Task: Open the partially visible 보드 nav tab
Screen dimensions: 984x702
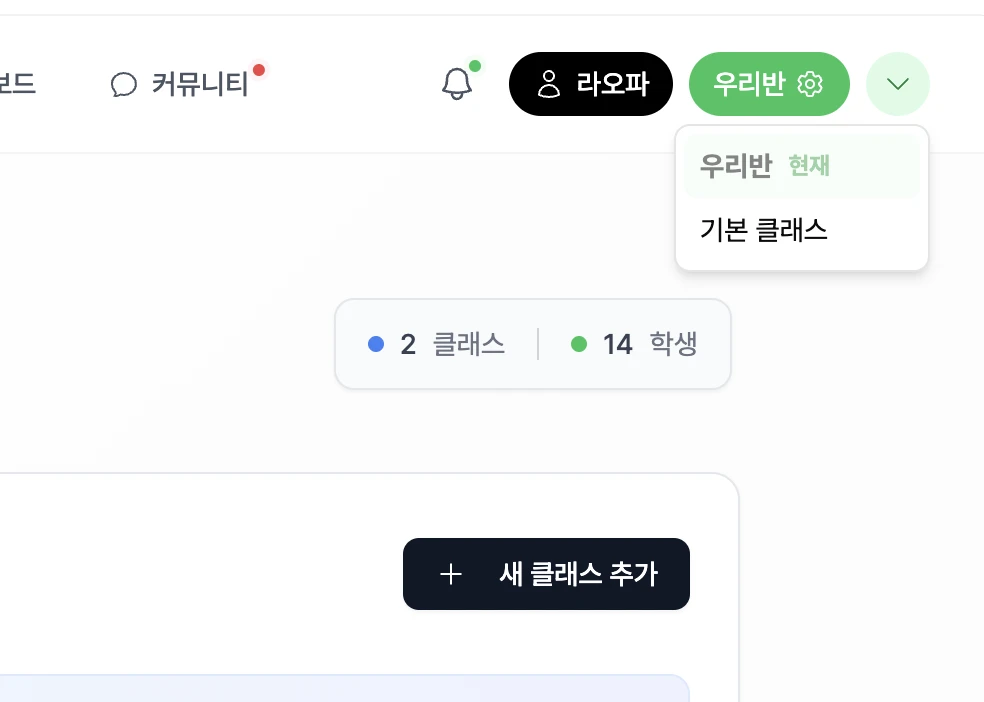Action: coord(18,83)
